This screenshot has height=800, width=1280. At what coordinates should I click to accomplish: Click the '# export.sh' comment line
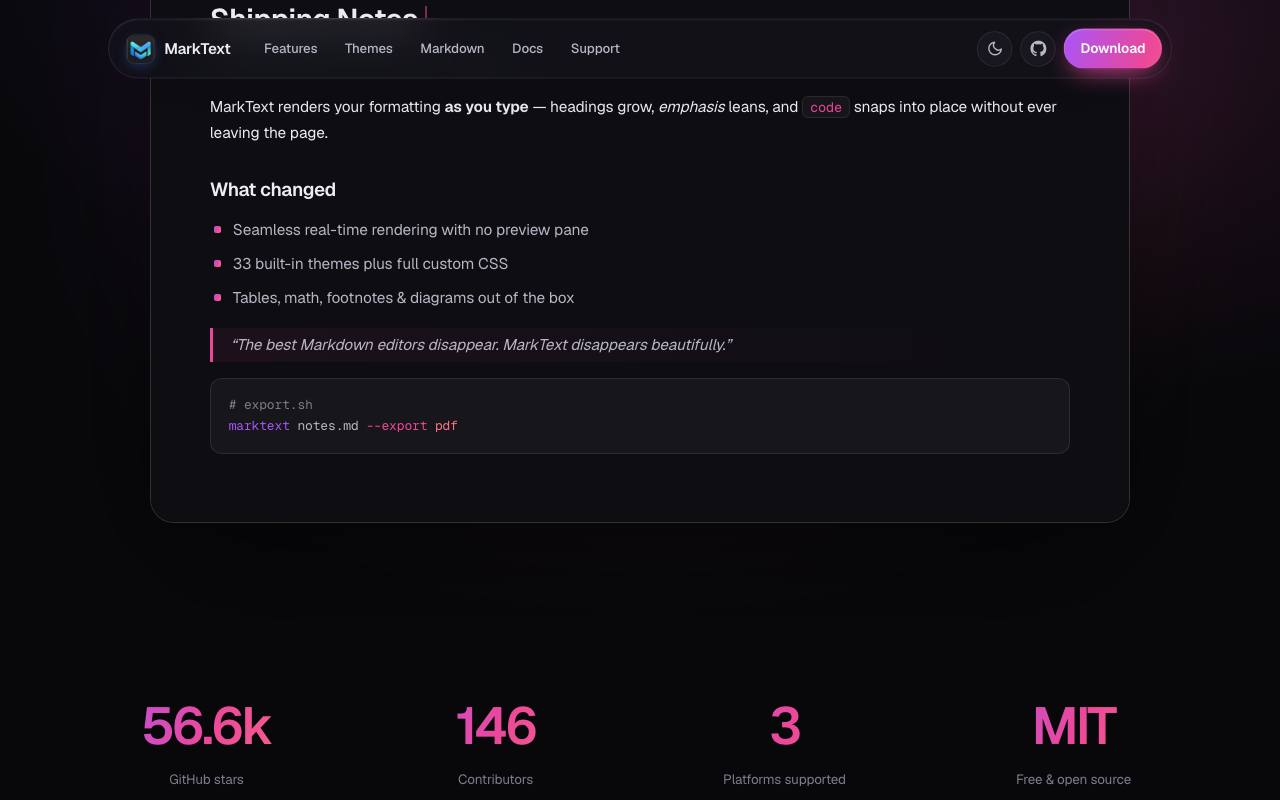(x=271, y=405)
